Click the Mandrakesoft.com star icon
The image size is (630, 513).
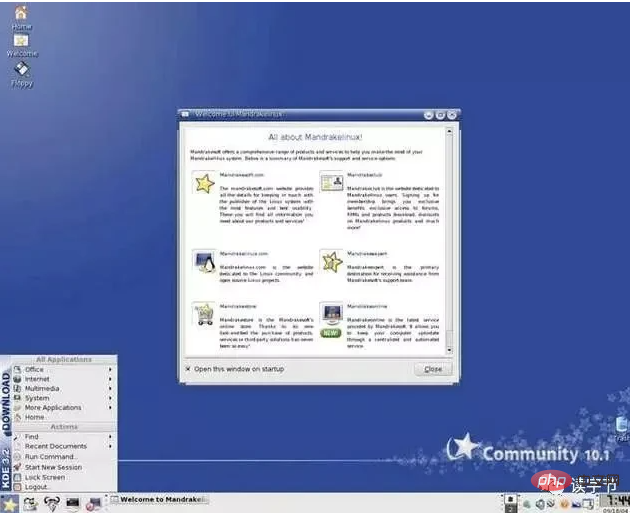(x=204, y=184)
